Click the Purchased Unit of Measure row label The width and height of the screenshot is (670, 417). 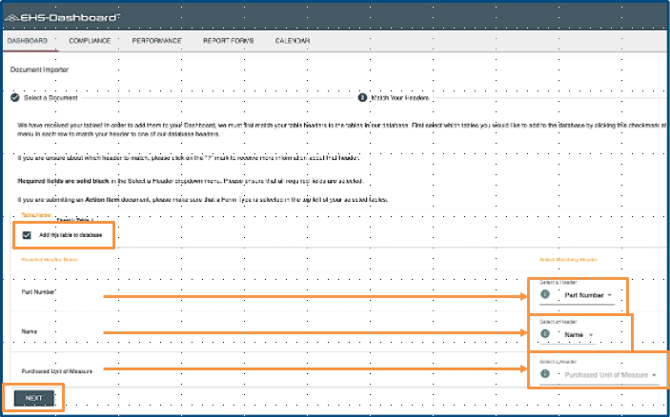56,367
